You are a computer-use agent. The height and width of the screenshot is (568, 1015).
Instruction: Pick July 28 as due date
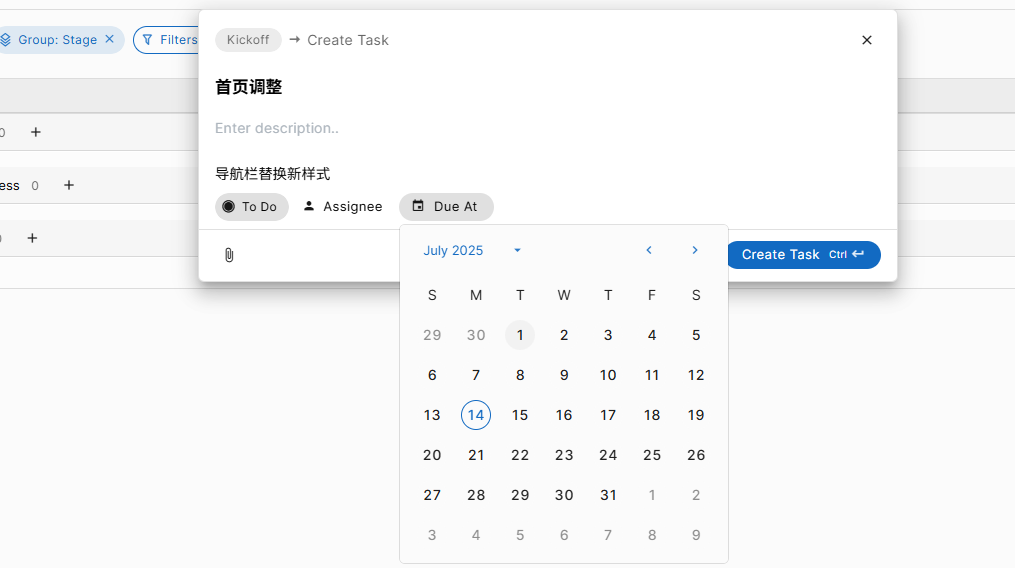point(476,495)
